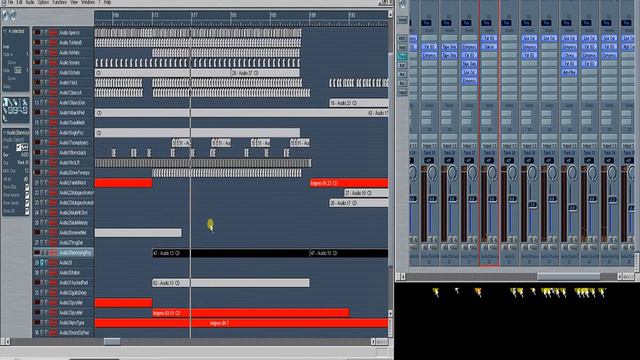Open input selector on Track 27 mixer channel
Screen dimensions: 640x360
pyautogui.click(x=469, y=146)
